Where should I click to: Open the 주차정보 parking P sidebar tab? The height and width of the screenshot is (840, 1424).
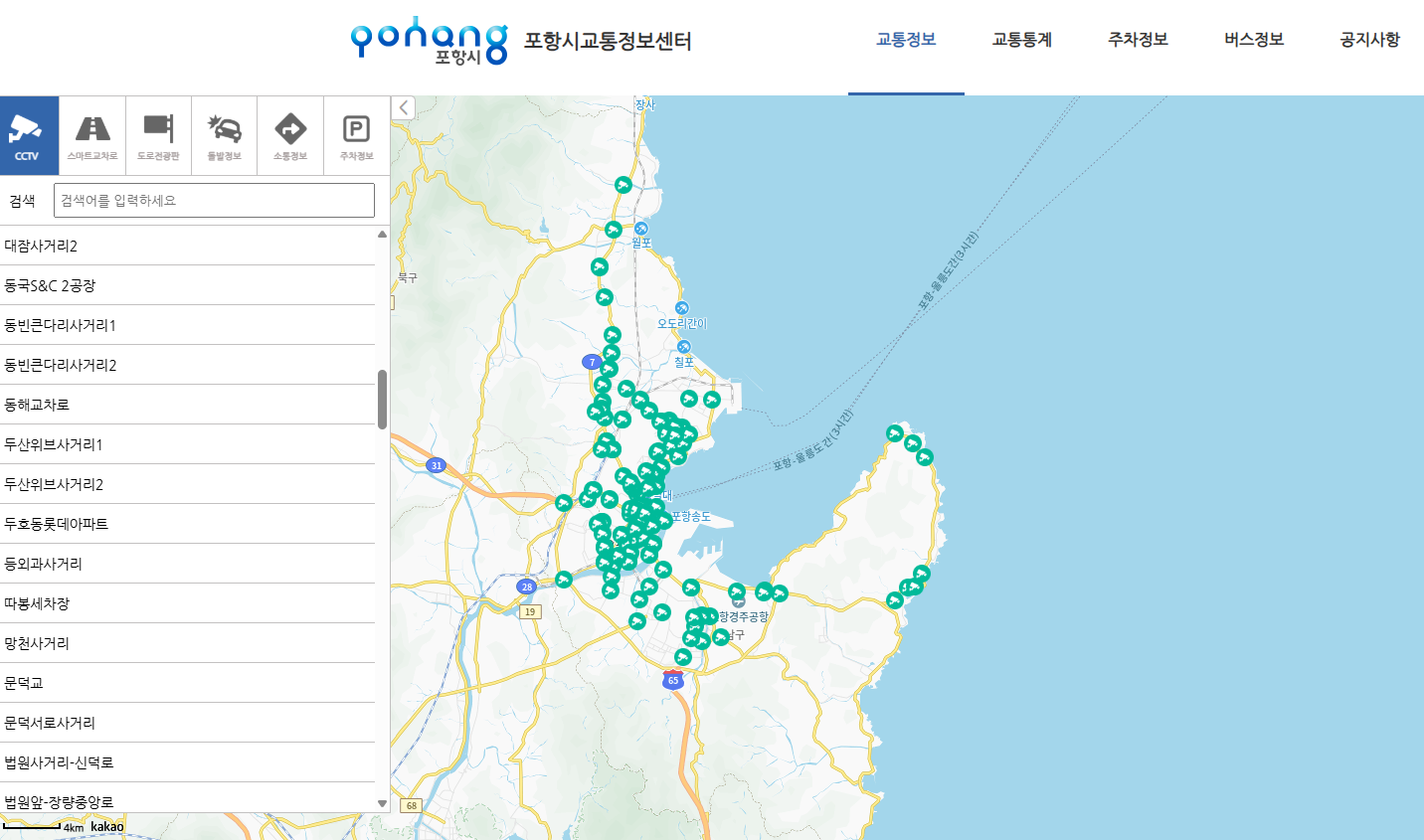356,135
